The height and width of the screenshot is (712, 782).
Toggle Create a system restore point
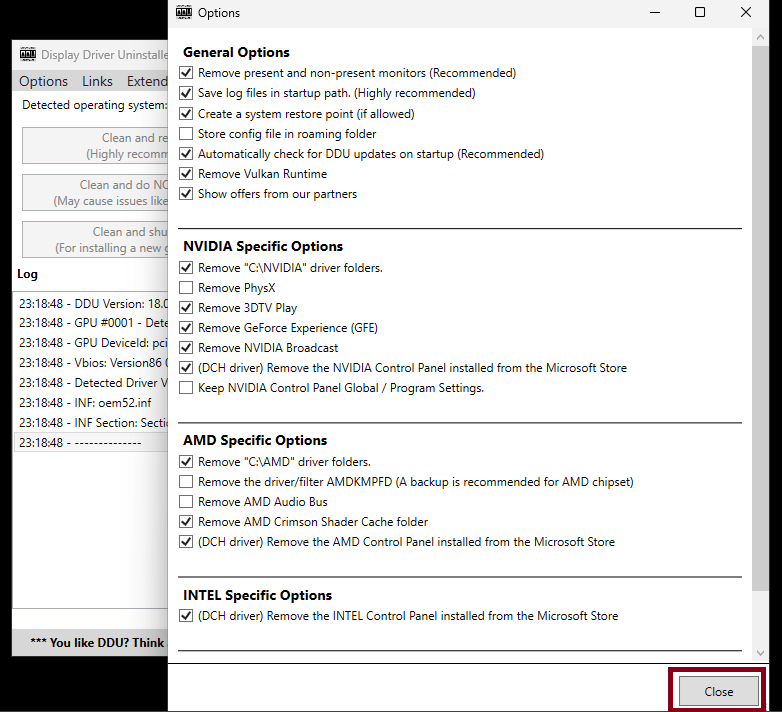186,114
